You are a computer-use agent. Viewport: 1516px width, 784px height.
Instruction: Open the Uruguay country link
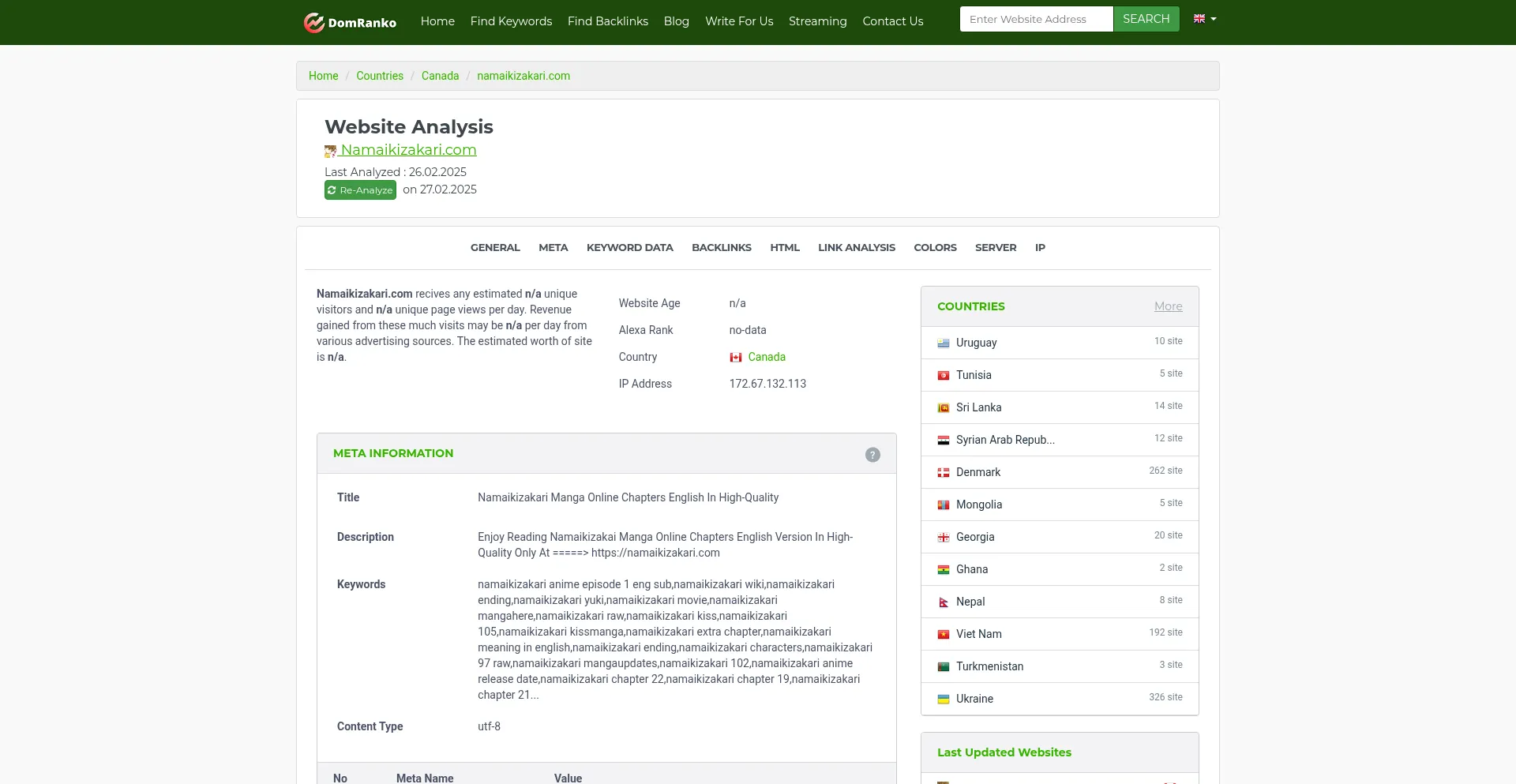point(976,343)
